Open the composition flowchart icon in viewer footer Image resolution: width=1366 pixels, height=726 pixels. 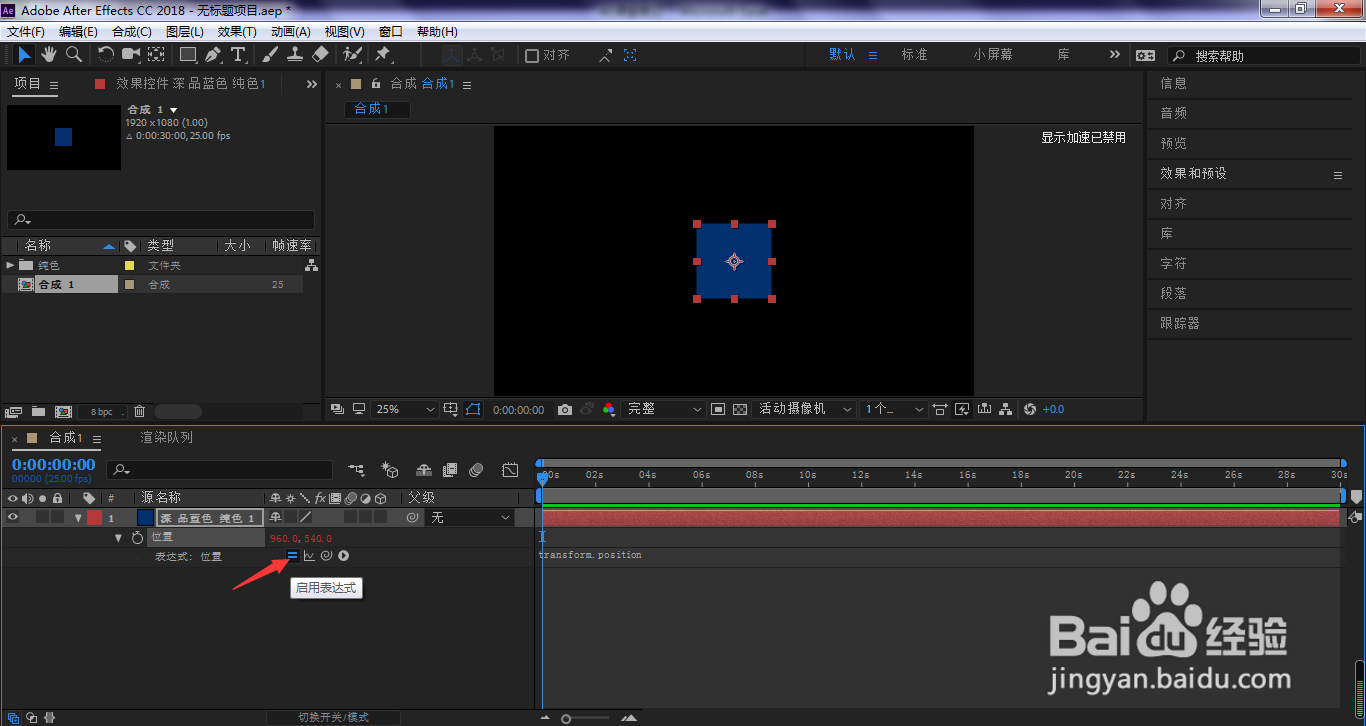(x=1007, y=409)
